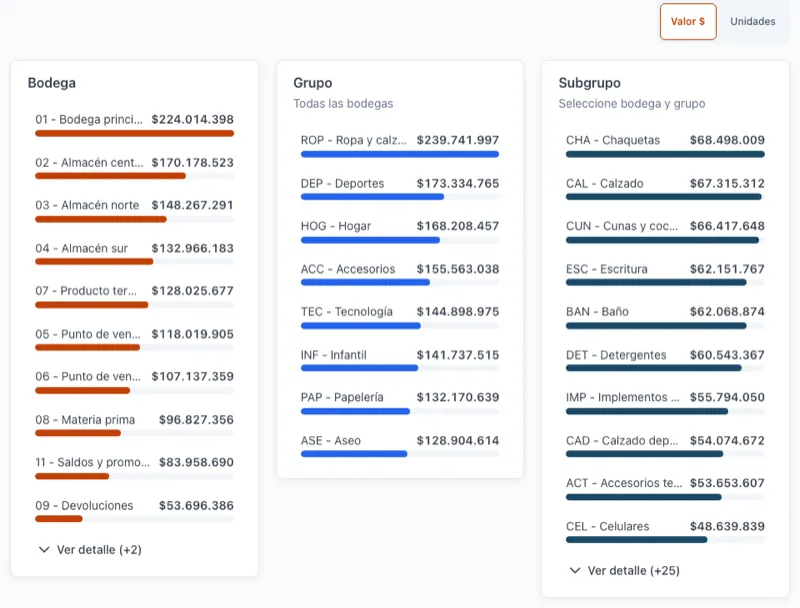800x608 pixels.
Task: Pick TEC - Tecnología group
Action: tap(399, 318)
